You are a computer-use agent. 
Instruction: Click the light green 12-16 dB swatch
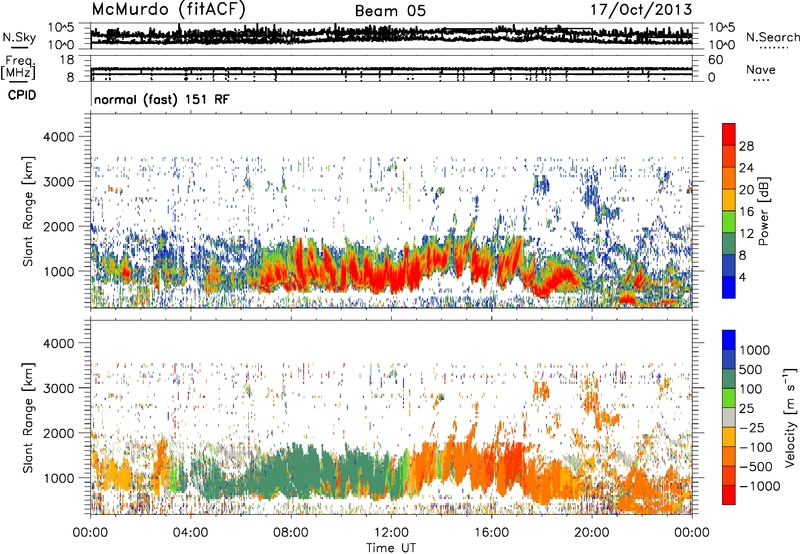pyautogui.click(x=729, y=221)
